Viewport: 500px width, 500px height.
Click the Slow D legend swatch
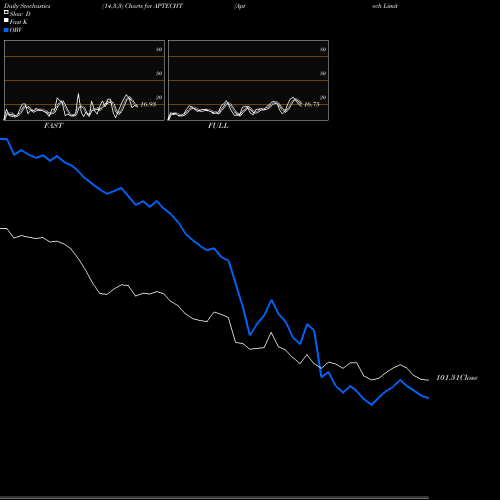6,12
